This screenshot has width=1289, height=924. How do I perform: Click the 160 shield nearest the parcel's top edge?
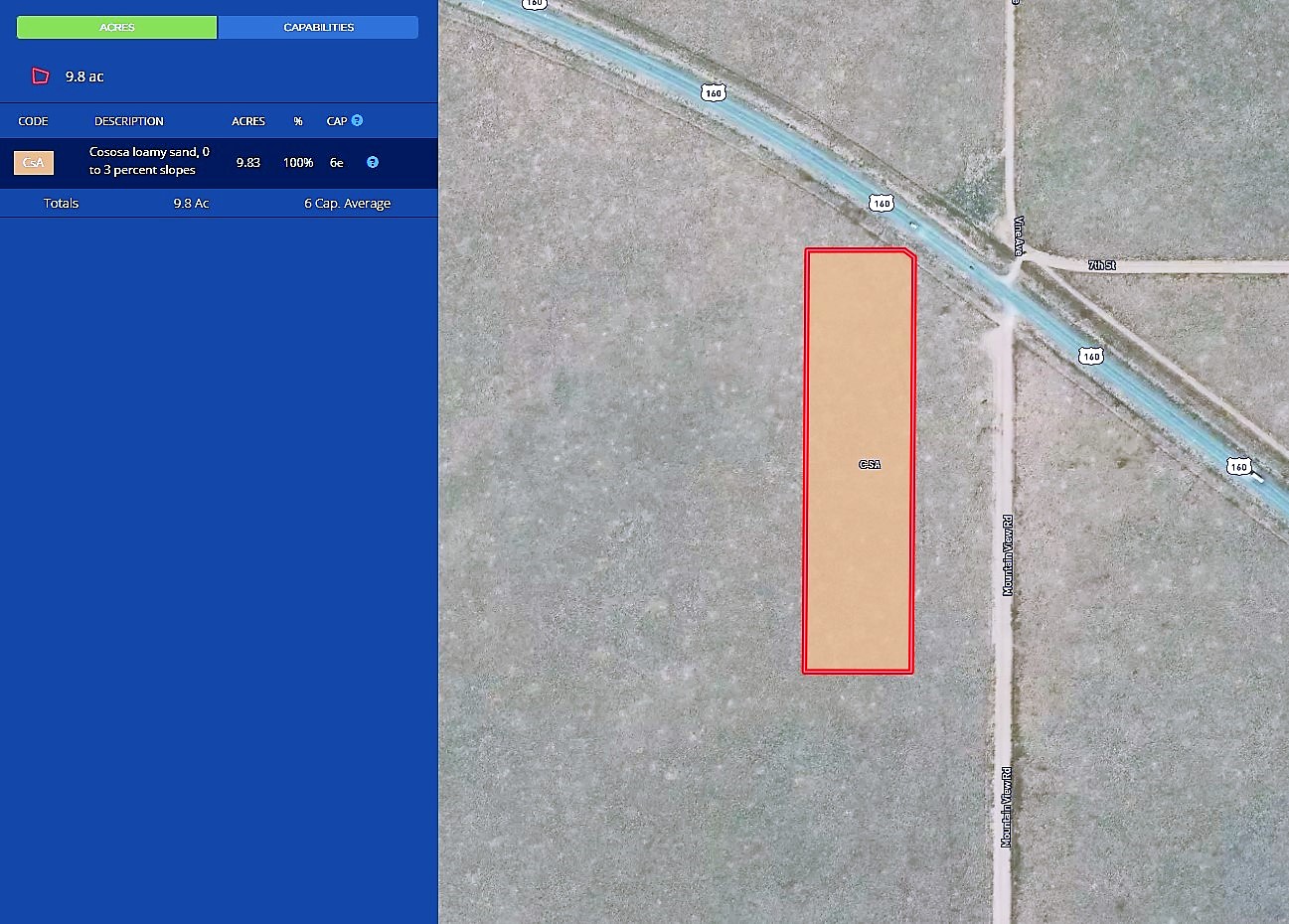pyautogui.click(x=881, y=203)
